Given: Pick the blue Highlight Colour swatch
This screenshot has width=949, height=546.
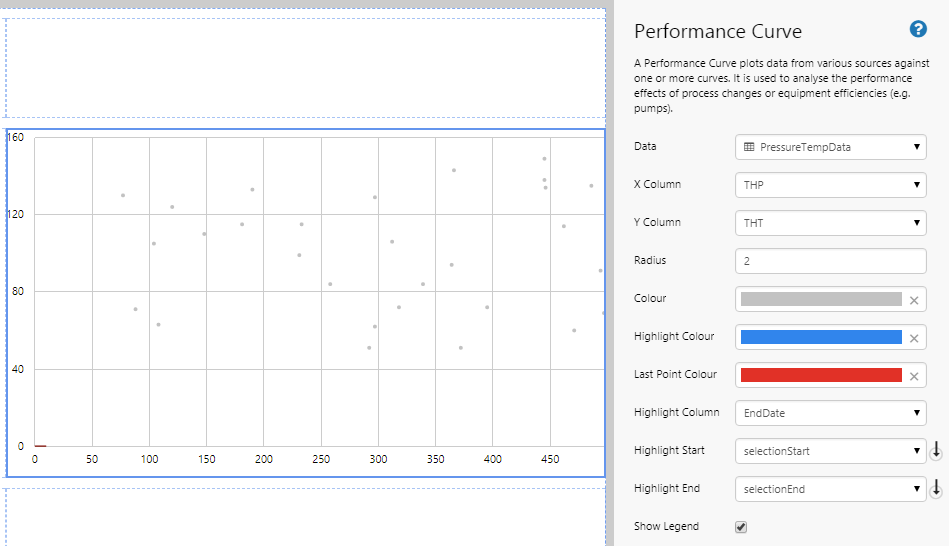Looking at the screenshot, I should 821,337.
